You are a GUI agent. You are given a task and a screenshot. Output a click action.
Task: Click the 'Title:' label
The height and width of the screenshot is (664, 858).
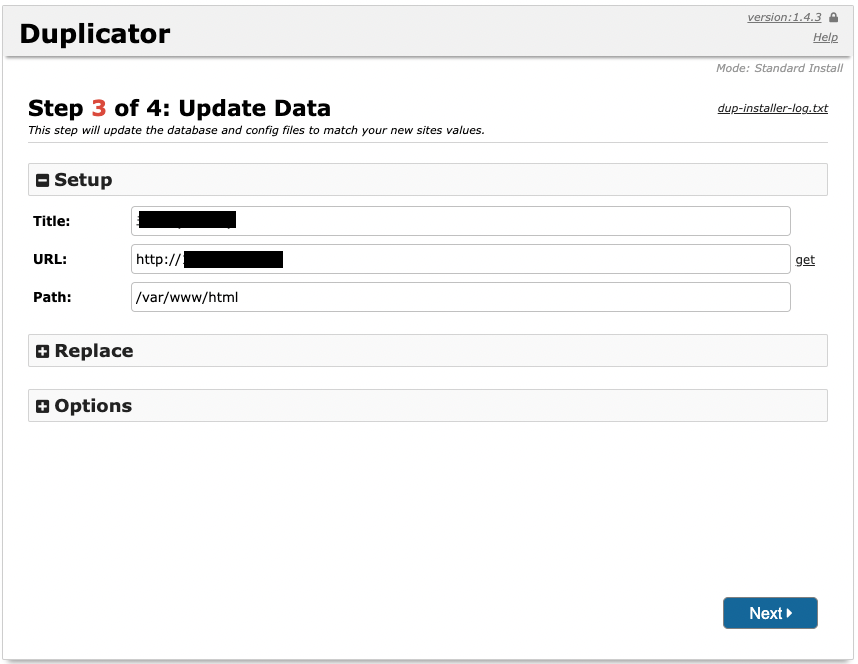coord(51,221)
